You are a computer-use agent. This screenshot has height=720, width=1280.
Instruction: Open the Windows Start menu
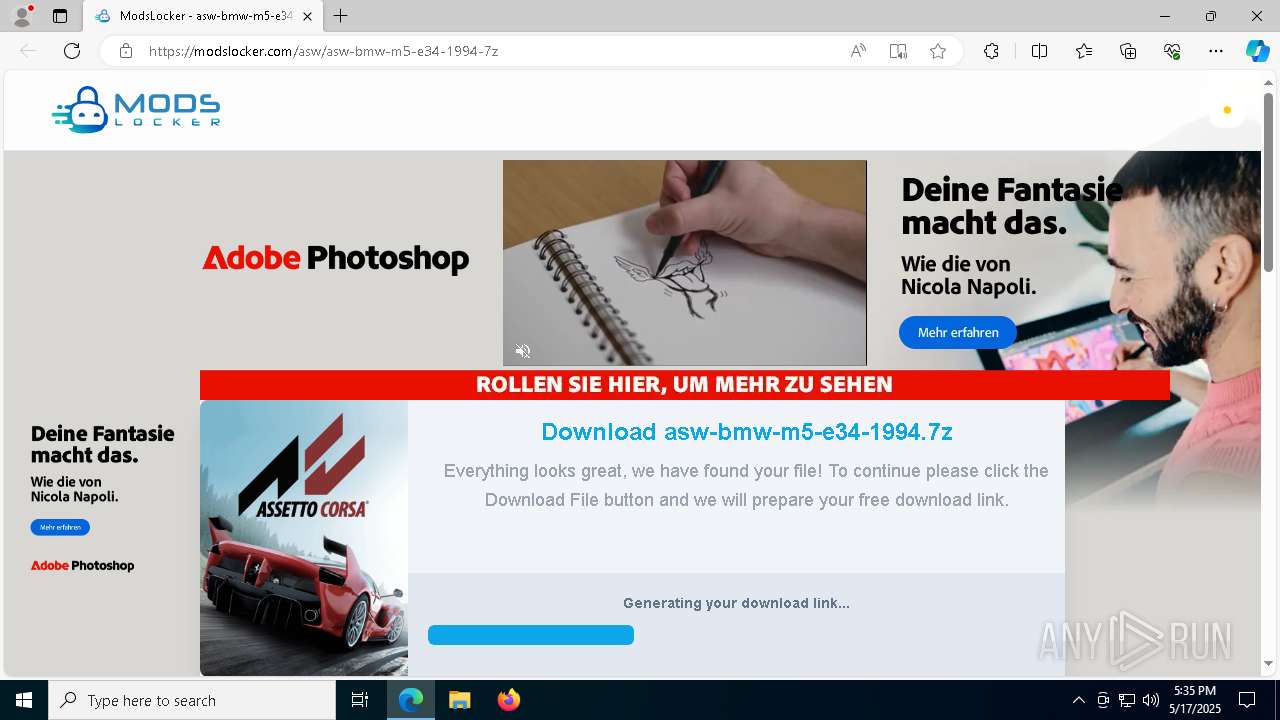24,700
